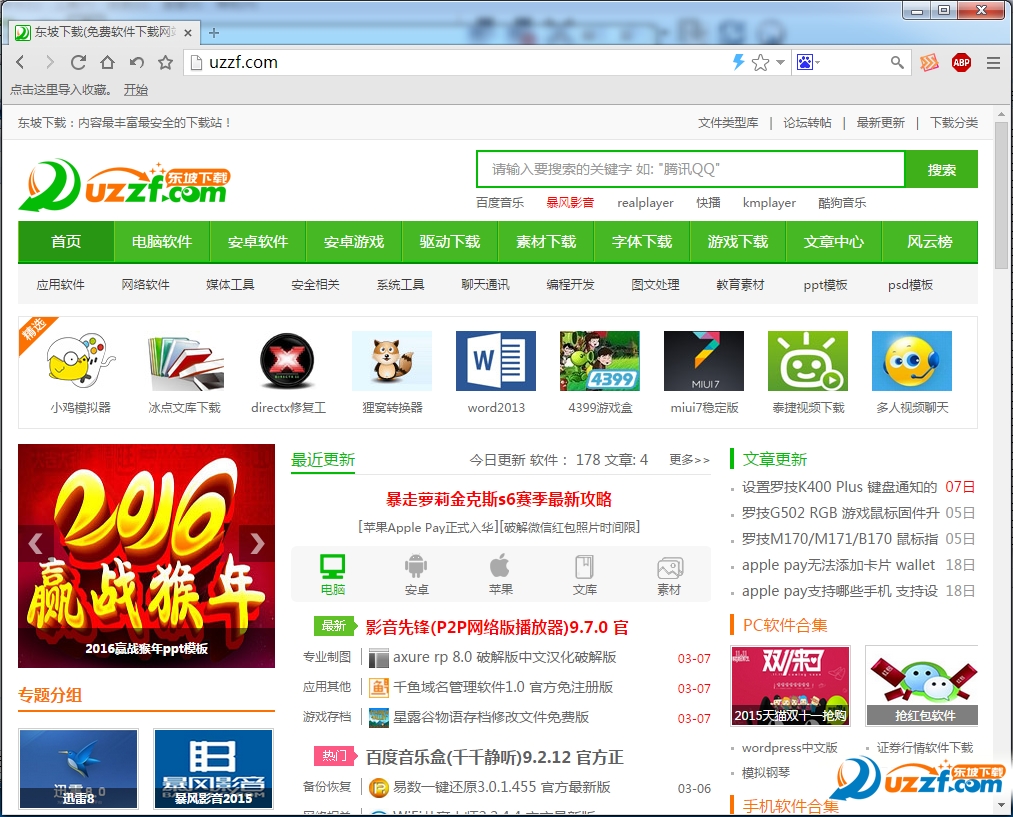Image resolution: width=1013 pixels, height=817 pixels.
Task: Click the magnifier search icon in toolbar
Action: point(897,62)
